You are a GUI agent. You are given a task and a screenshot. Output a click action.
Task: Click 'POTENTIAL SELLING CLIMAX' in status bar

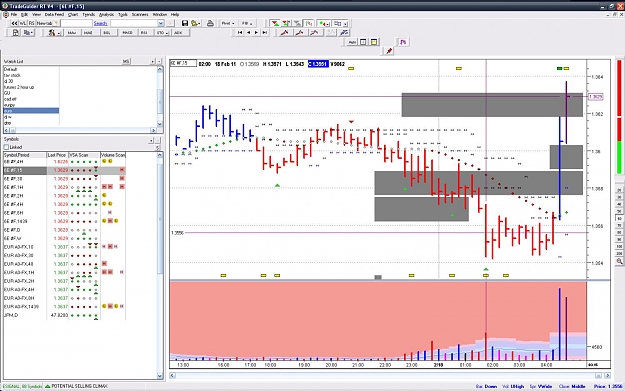tap(79, 386)
